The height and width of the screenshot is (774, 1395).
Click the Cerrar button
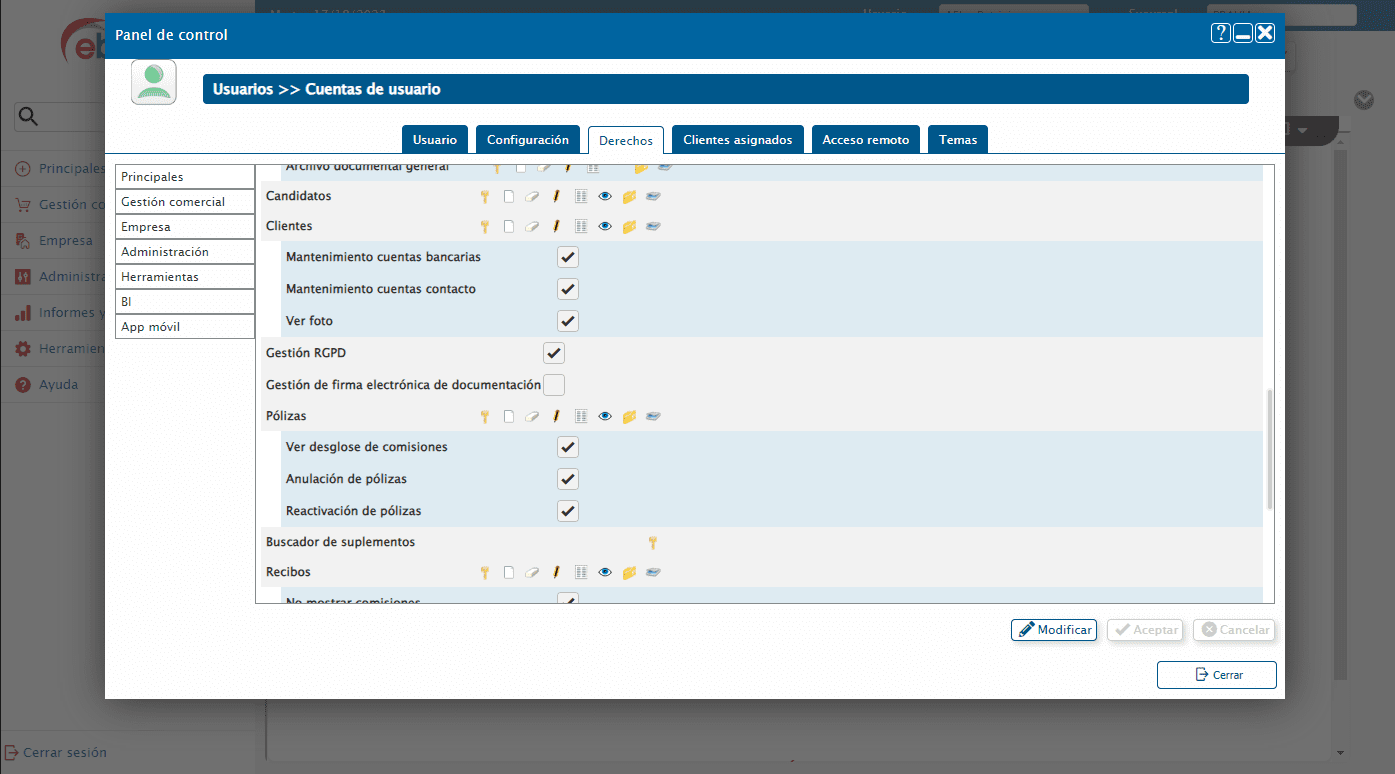coord(1217,675)
